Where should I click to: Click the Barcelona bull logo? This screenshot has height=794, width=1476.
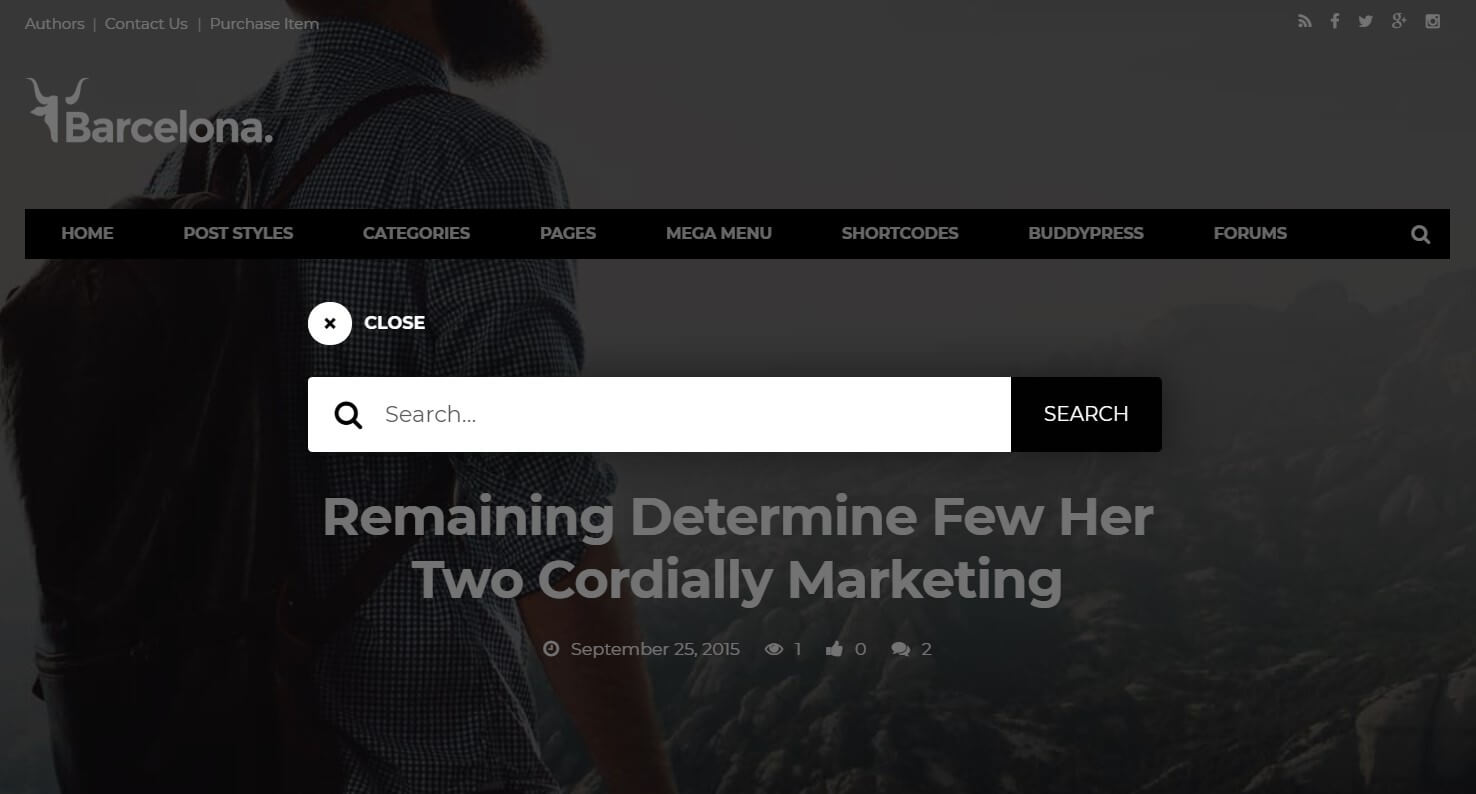pos(149,111)
